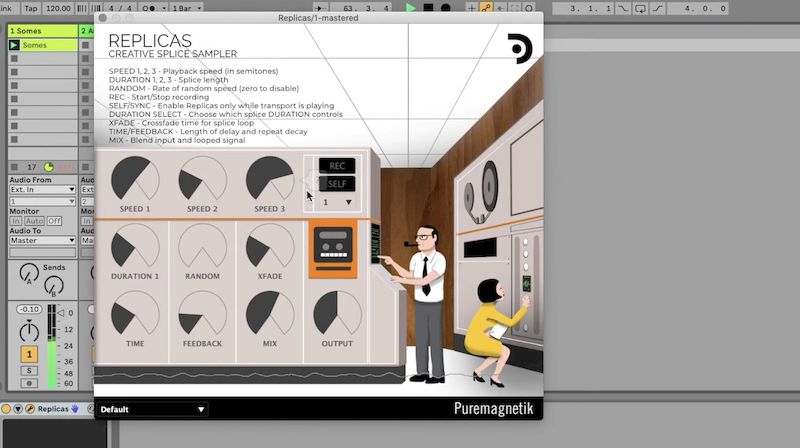Solo track 1 with the S button
This screenshot has height=448, width=800.
click(29, 370)
